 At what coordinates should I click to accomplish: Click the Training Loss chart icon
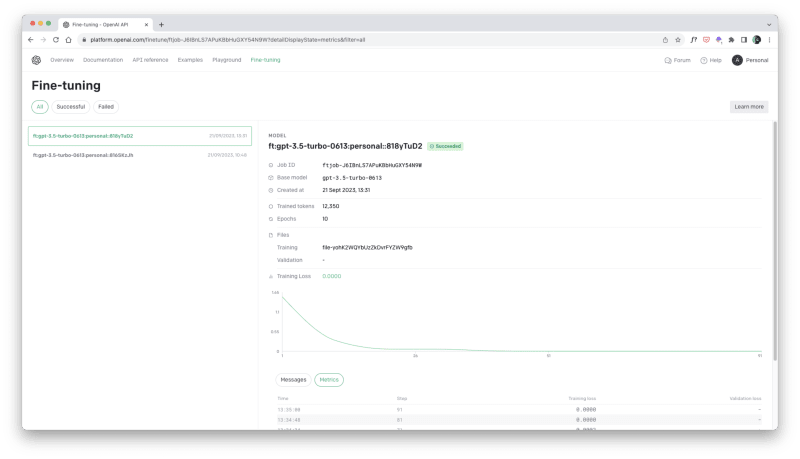271,276
